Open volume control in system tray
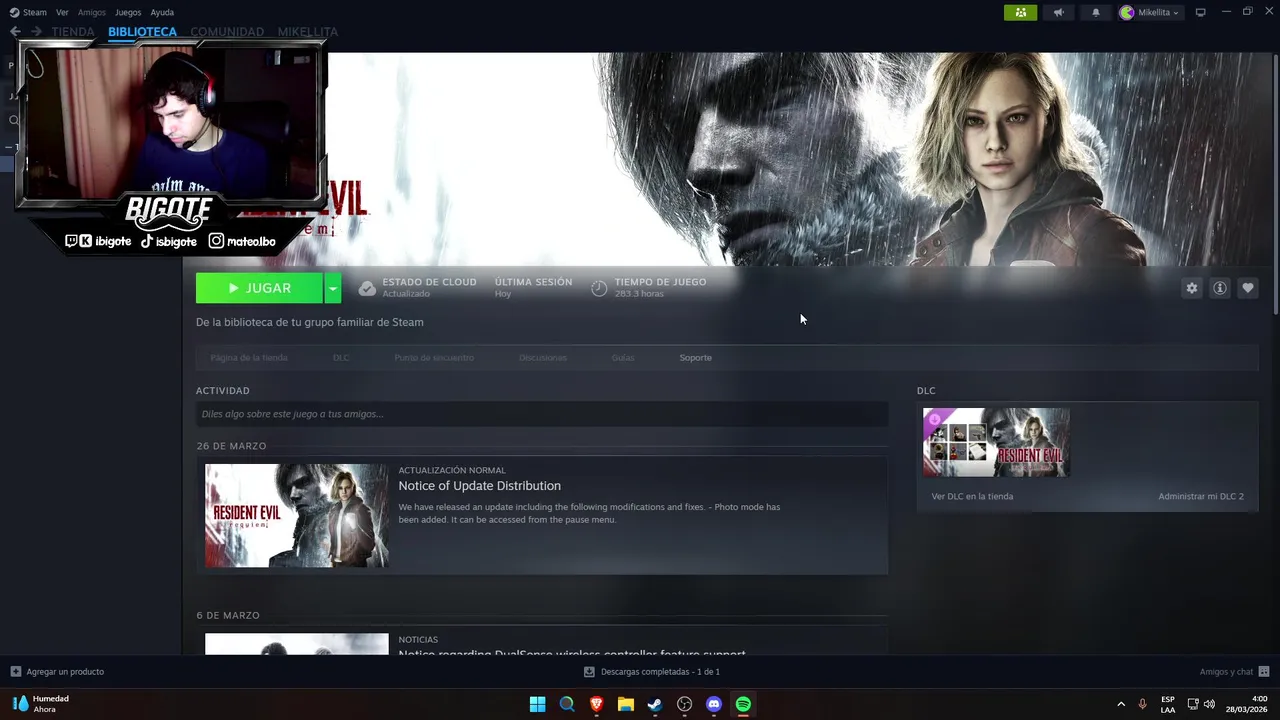Screen dimensions: 1280x720 (1209, 704)
